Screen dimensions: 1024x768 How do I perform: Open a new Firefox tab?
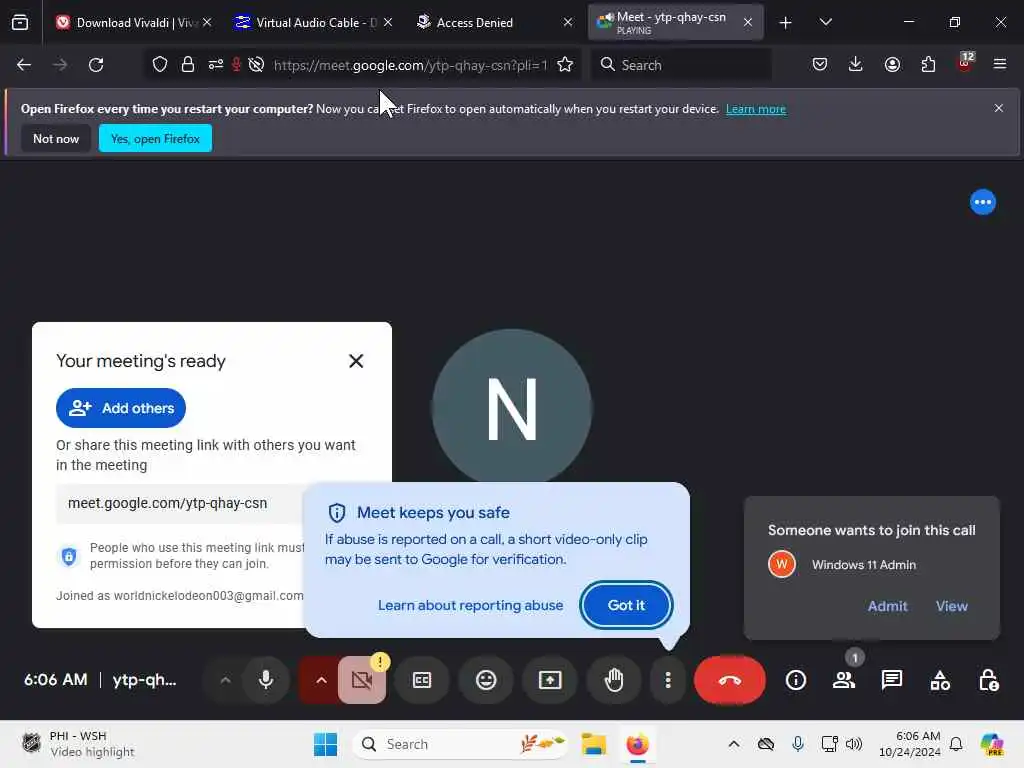[785, 22]
